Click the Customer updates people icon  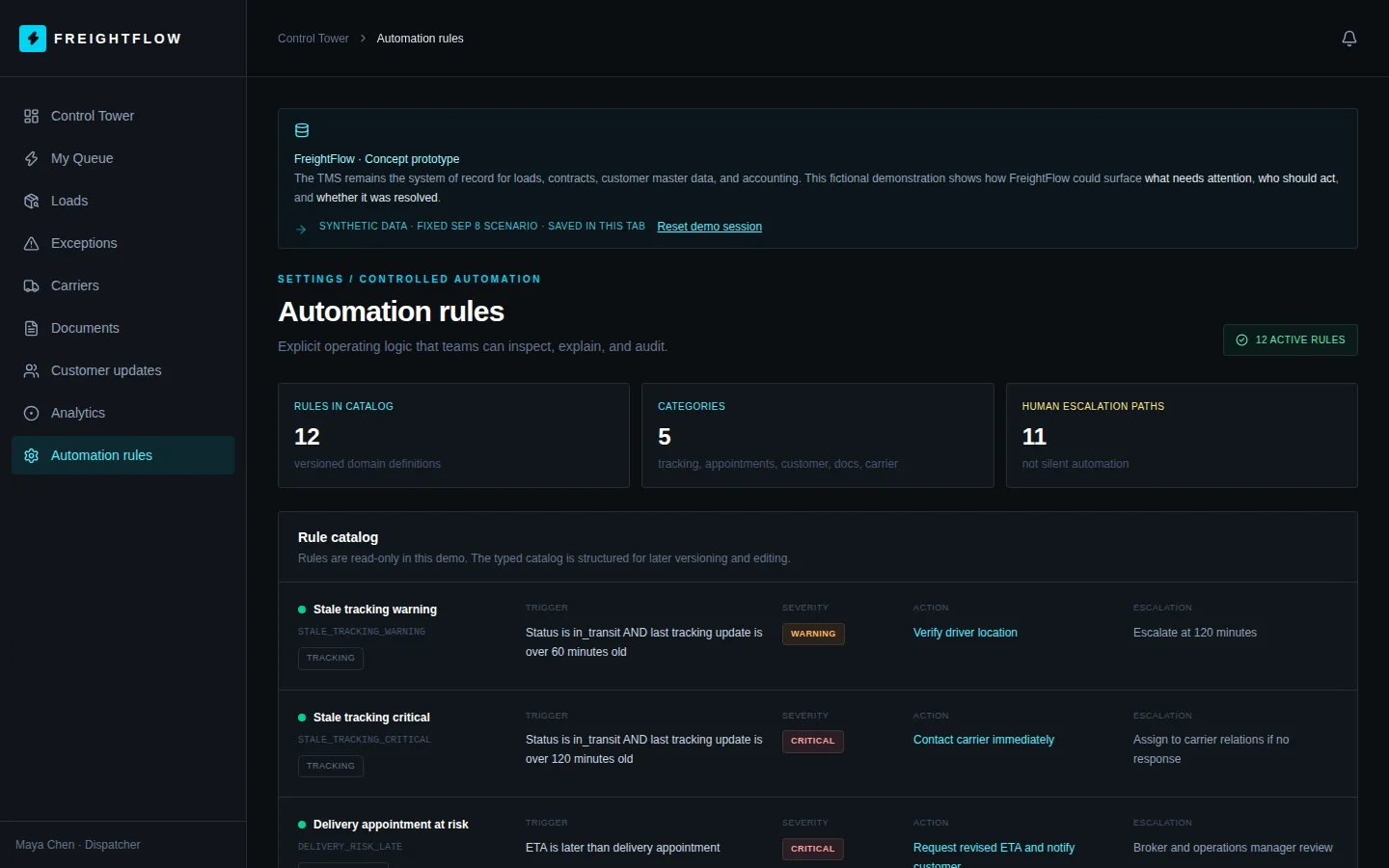[x=31, y=370]
